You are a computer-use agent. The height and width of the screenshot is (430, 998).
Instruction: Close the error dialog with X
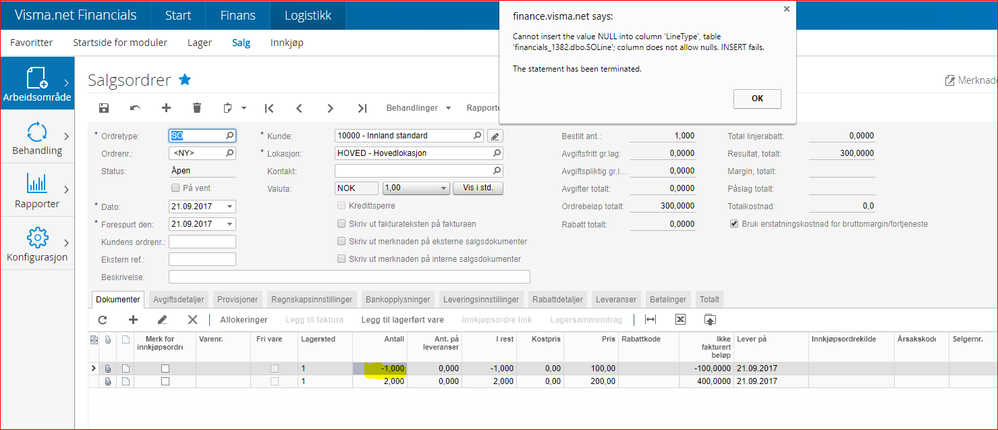coord(786,9)
